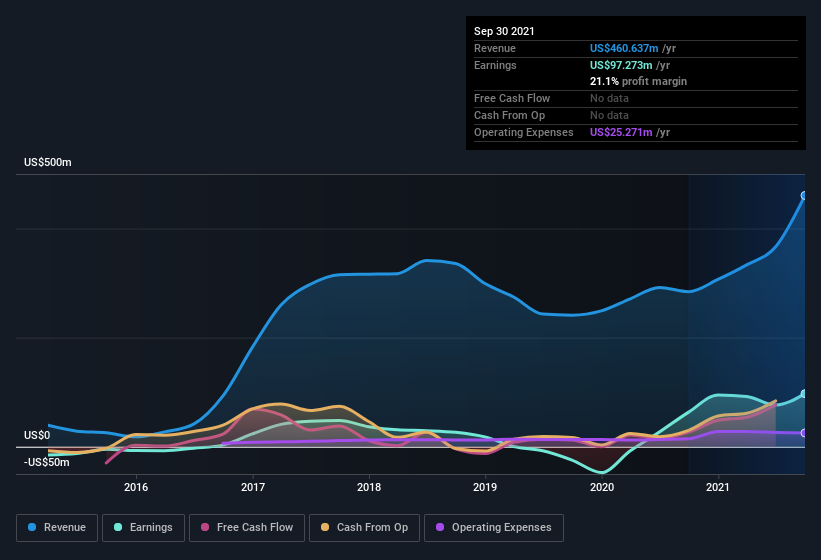Click the Operating Expenses row label in tooltip

pos(524,132)
